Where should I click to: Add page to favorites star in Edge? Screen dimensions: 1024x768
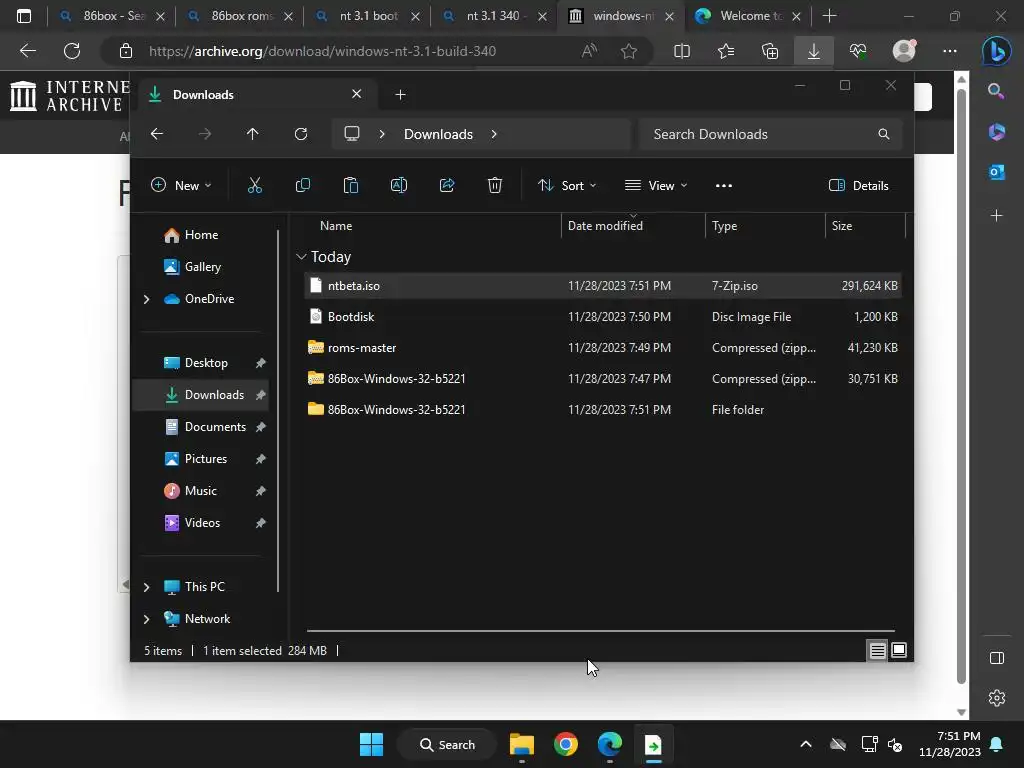(x=629, y=51)
